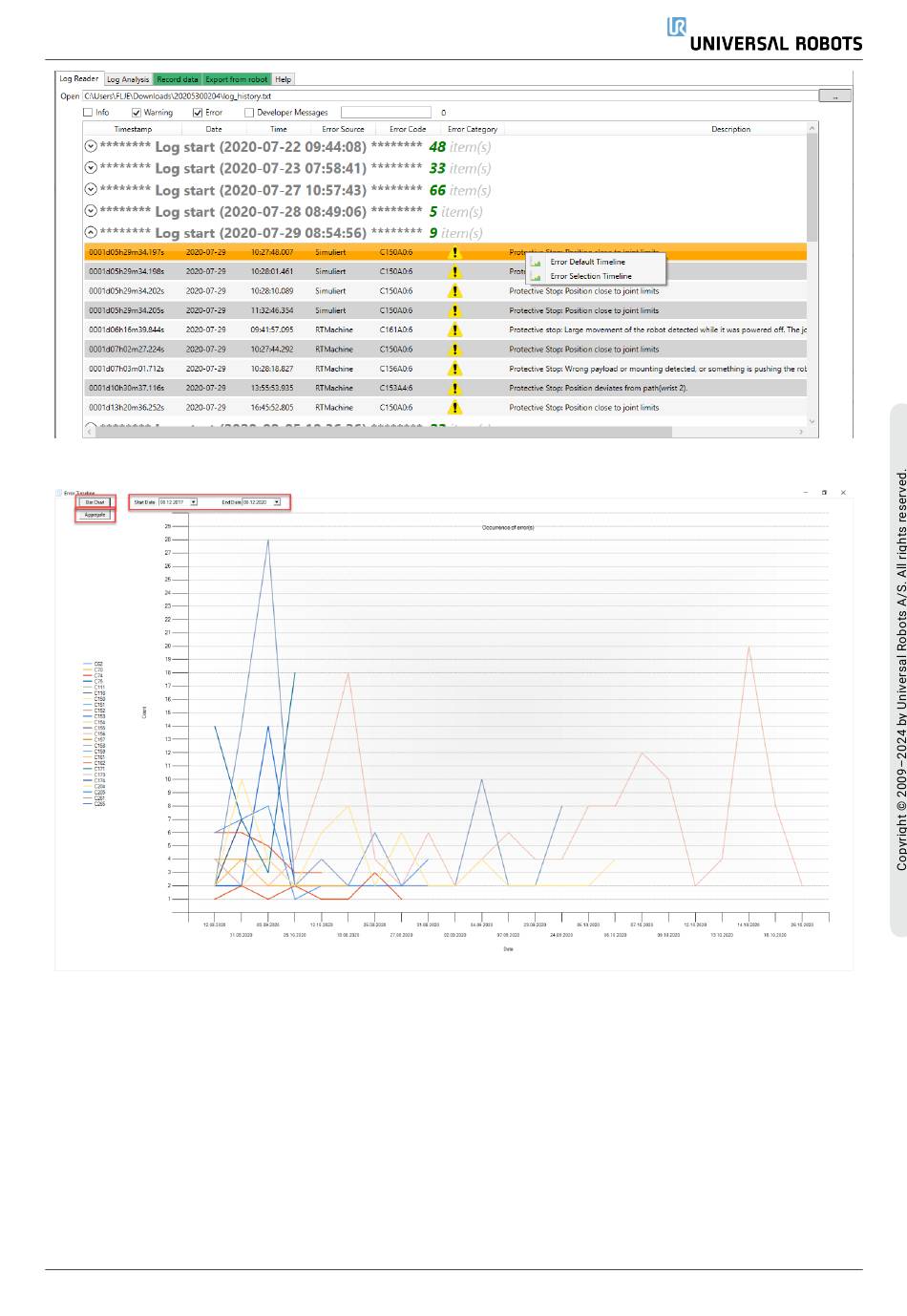The width and height of the screenshot is (907, 1316).
Task: Select 'Position deviates from path(wrist 2)' description
Action: click(598, 388)
